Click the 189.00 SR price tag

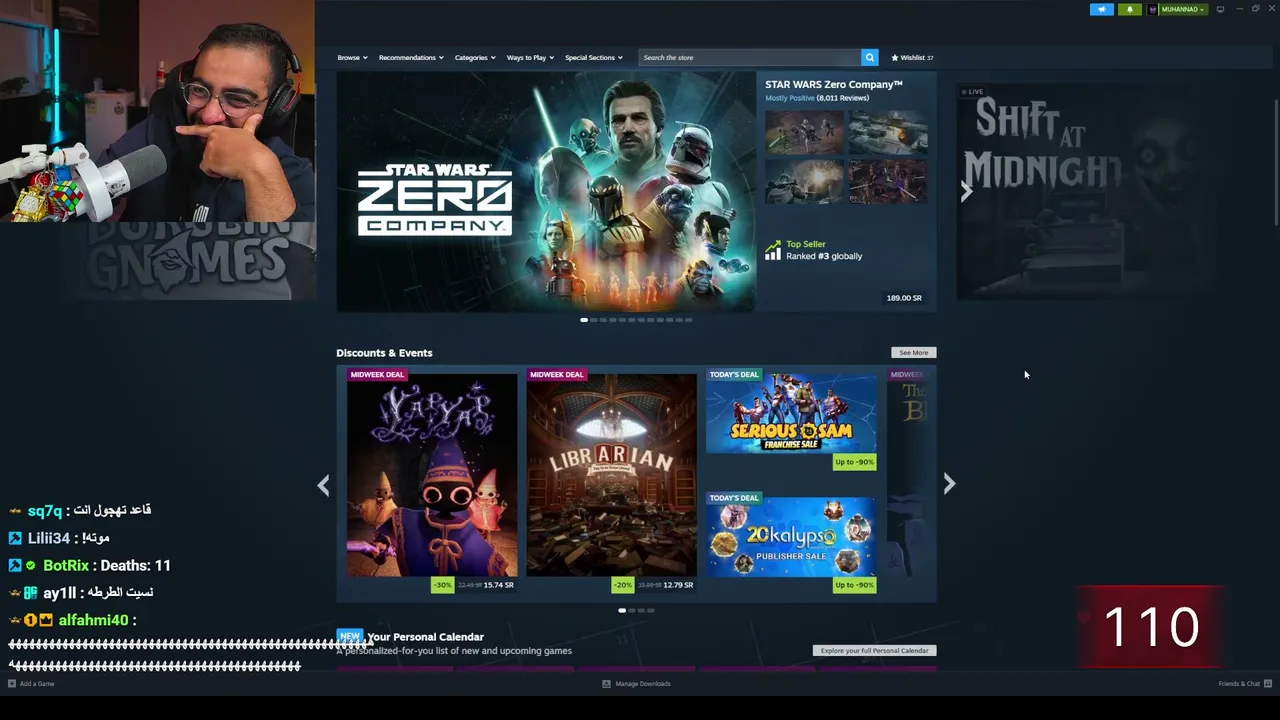point(904,298)
